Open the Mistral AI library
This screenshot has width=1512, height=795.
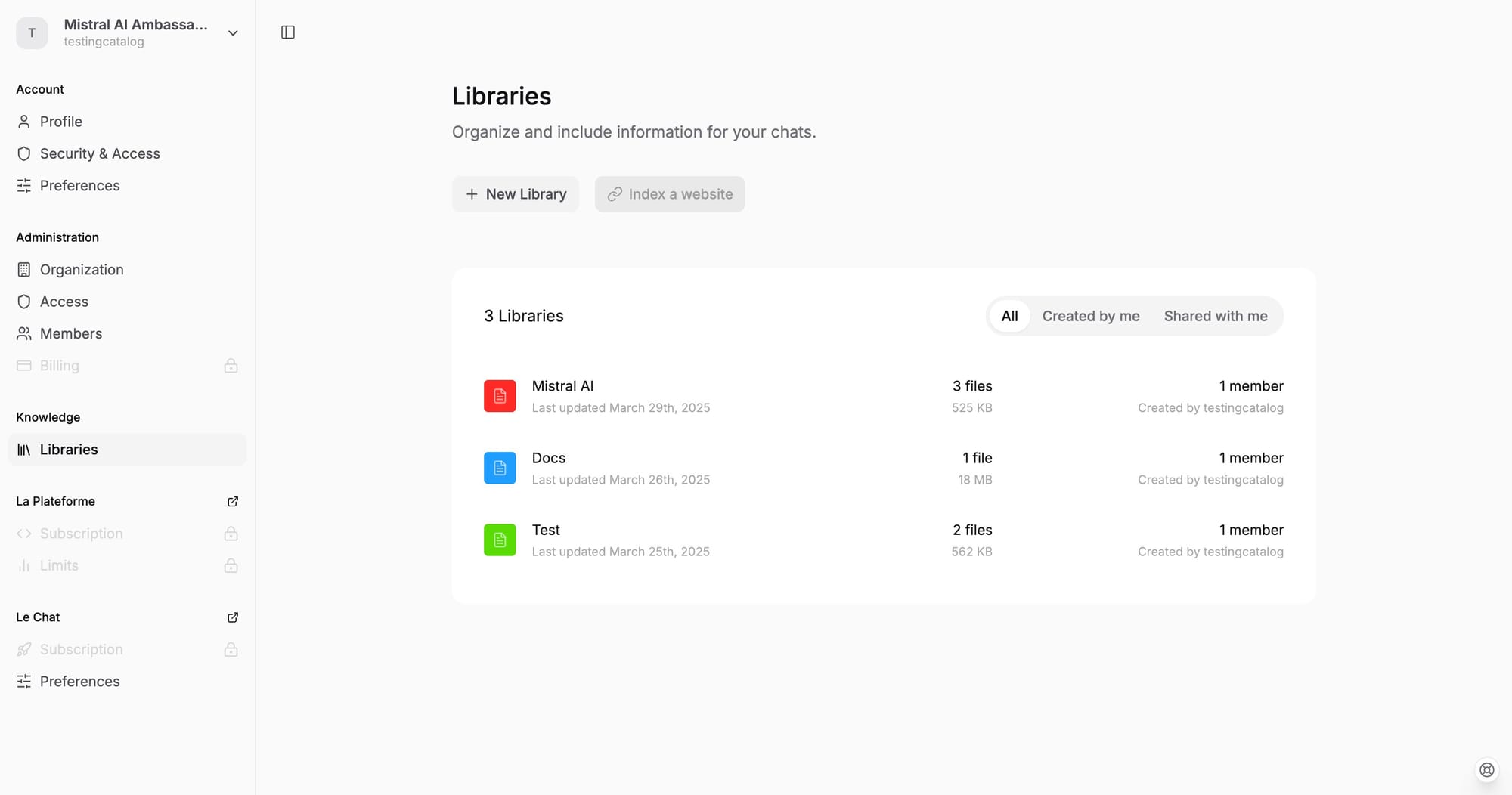(884, 396)
